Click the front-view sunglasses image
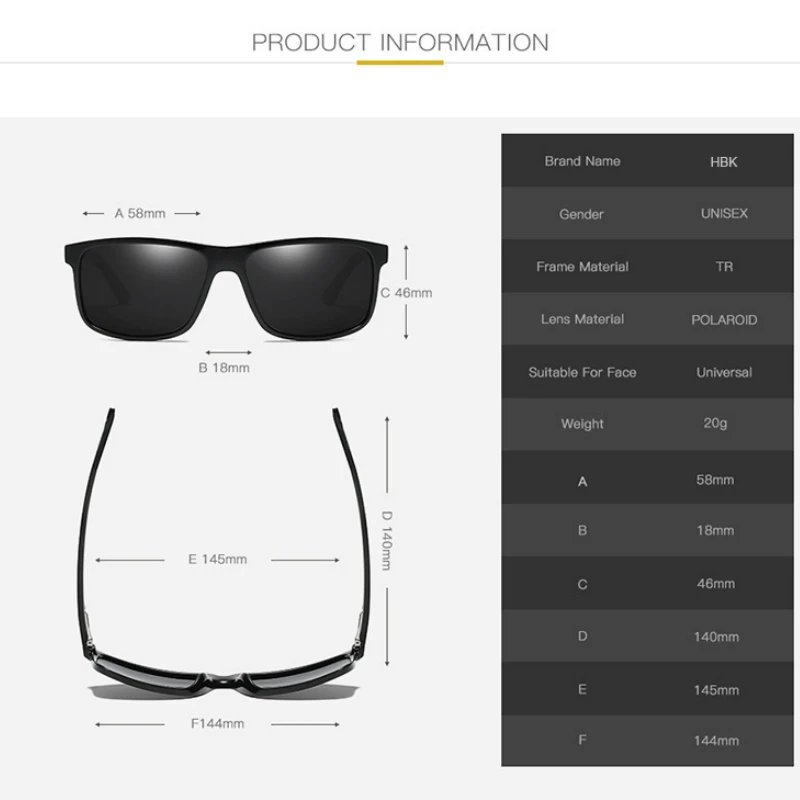The width and height of the screenshot is (800, 800). tap(226, 288)
